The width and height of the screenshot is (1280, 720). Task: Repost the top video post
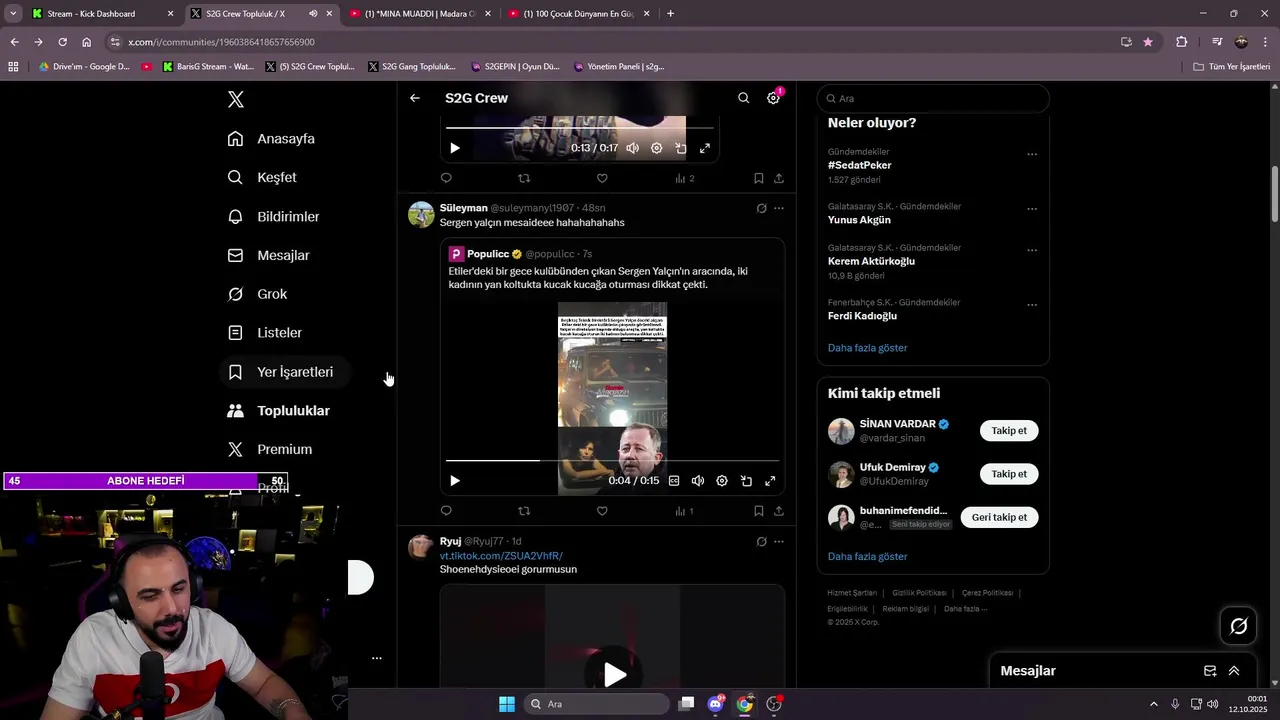524,178
